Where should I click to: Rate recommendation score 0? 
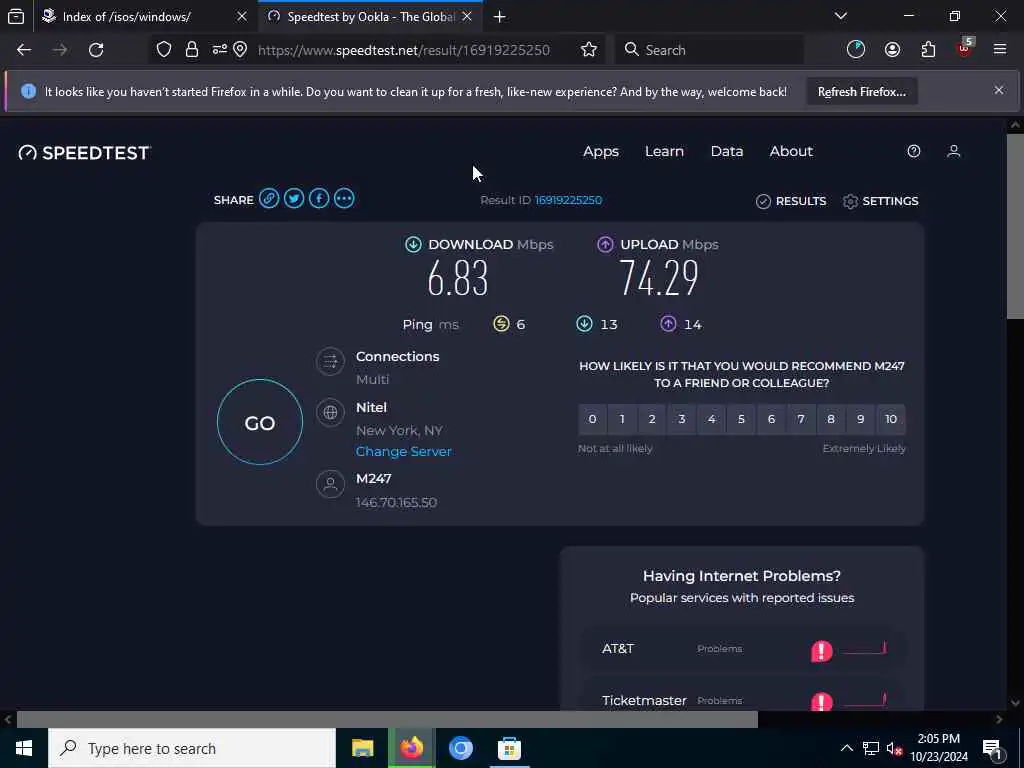pos(592,419)
